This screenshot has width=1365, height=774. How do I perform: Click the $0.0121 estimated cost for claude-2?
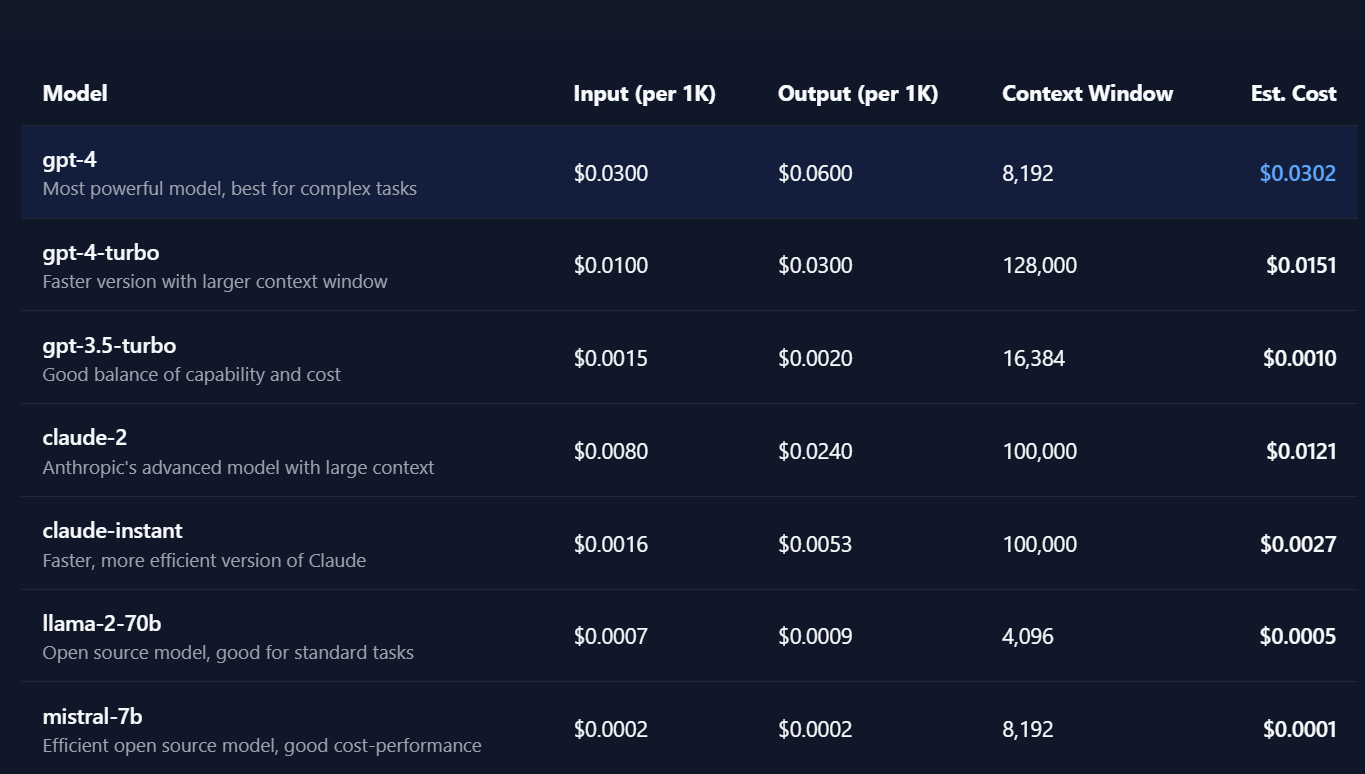click(1301, 451)
